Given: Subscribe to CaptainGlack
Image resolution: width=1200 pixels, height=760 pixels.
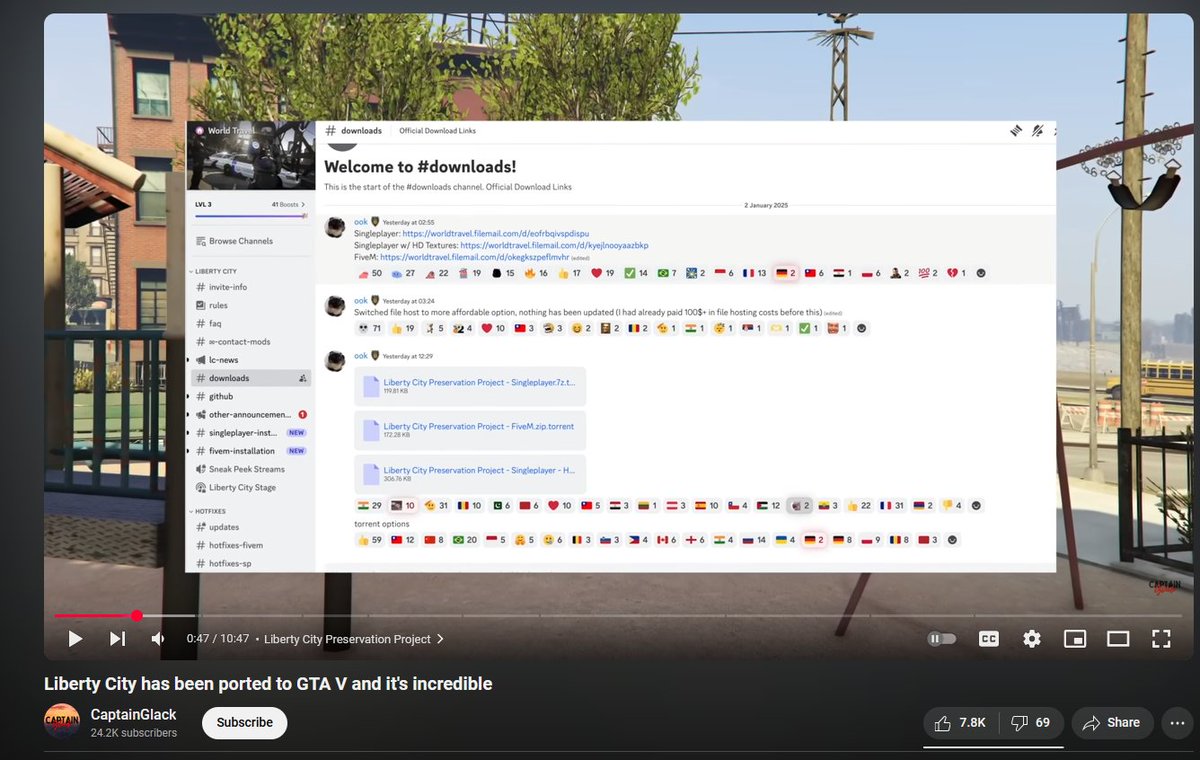Looking at the screenshot, I should tap(245, 722).
